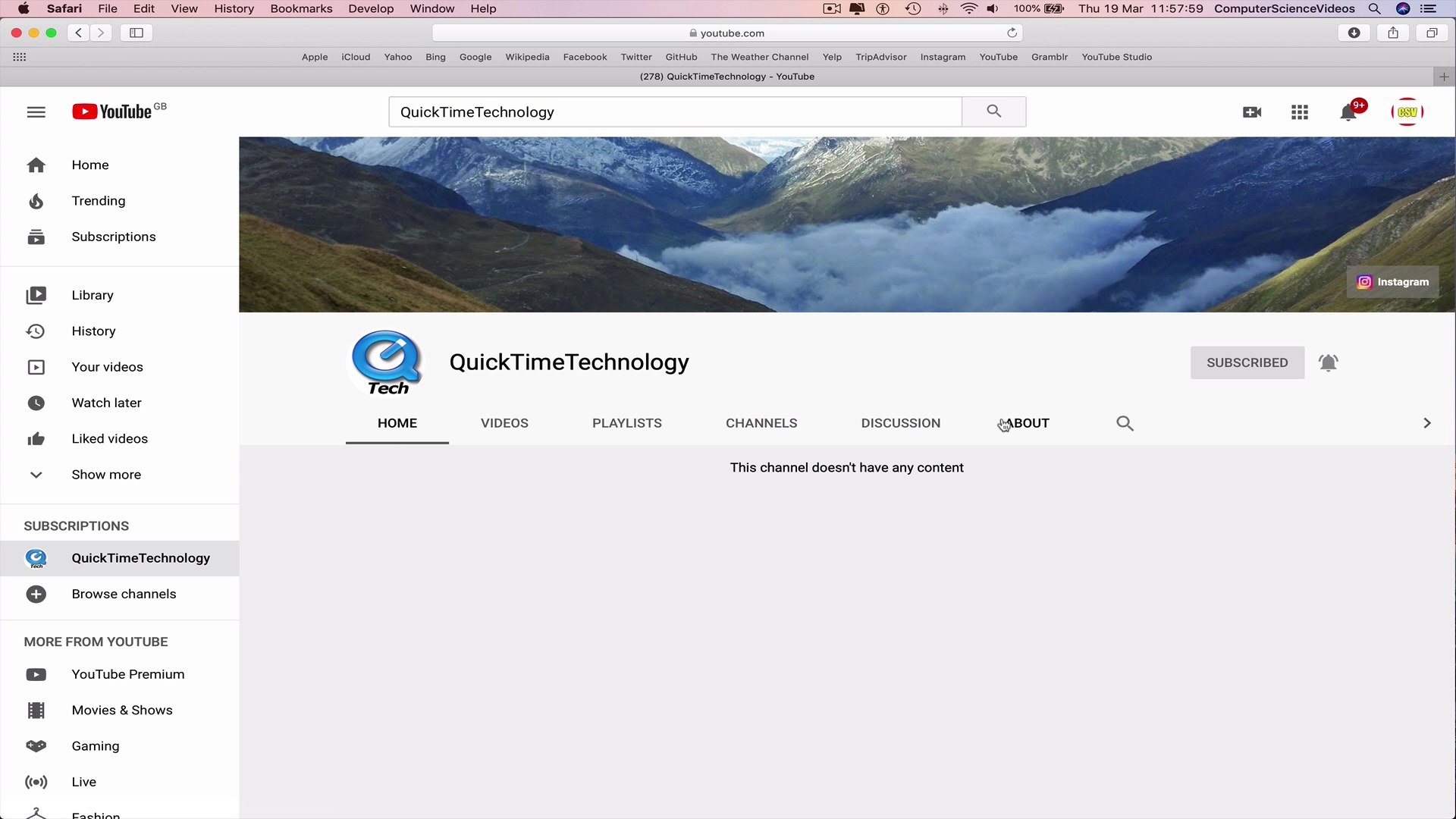Open the YouTube apps grid icon
This screenshot has height=819, width=1456.
[1299, 111]
